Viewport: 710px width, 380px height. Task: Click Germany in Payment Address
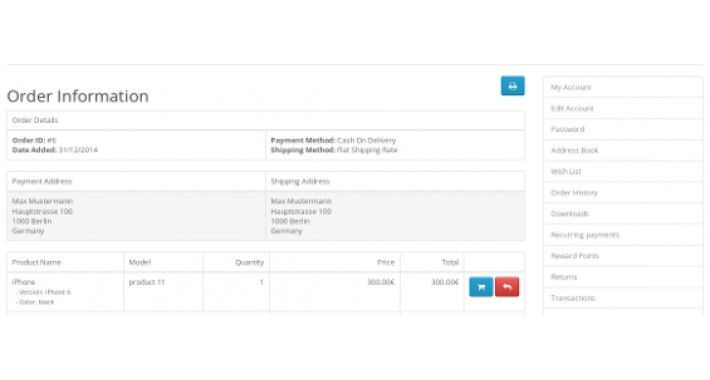(x=28, y=231)
